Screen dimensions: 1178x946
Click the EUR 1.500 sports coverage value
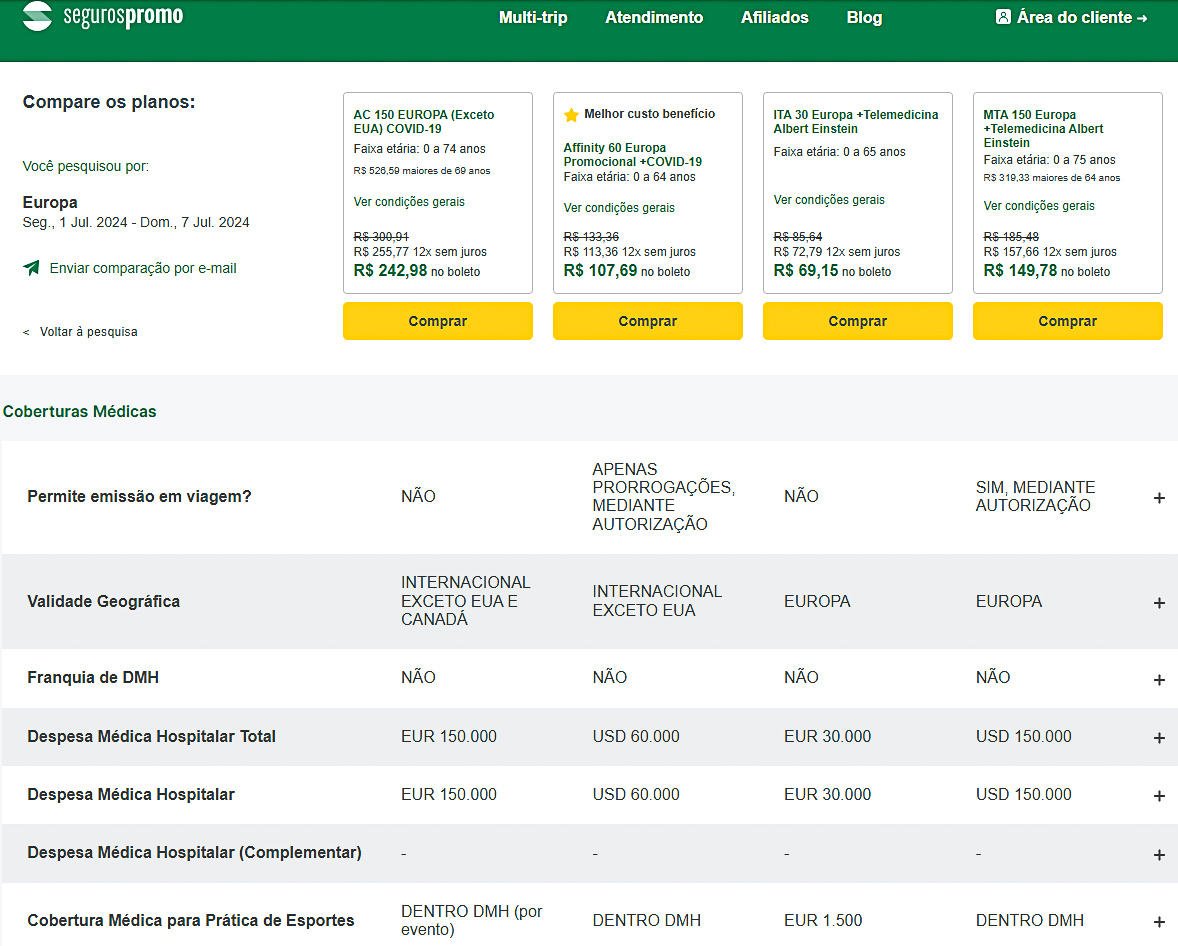[x=823, y=920]
